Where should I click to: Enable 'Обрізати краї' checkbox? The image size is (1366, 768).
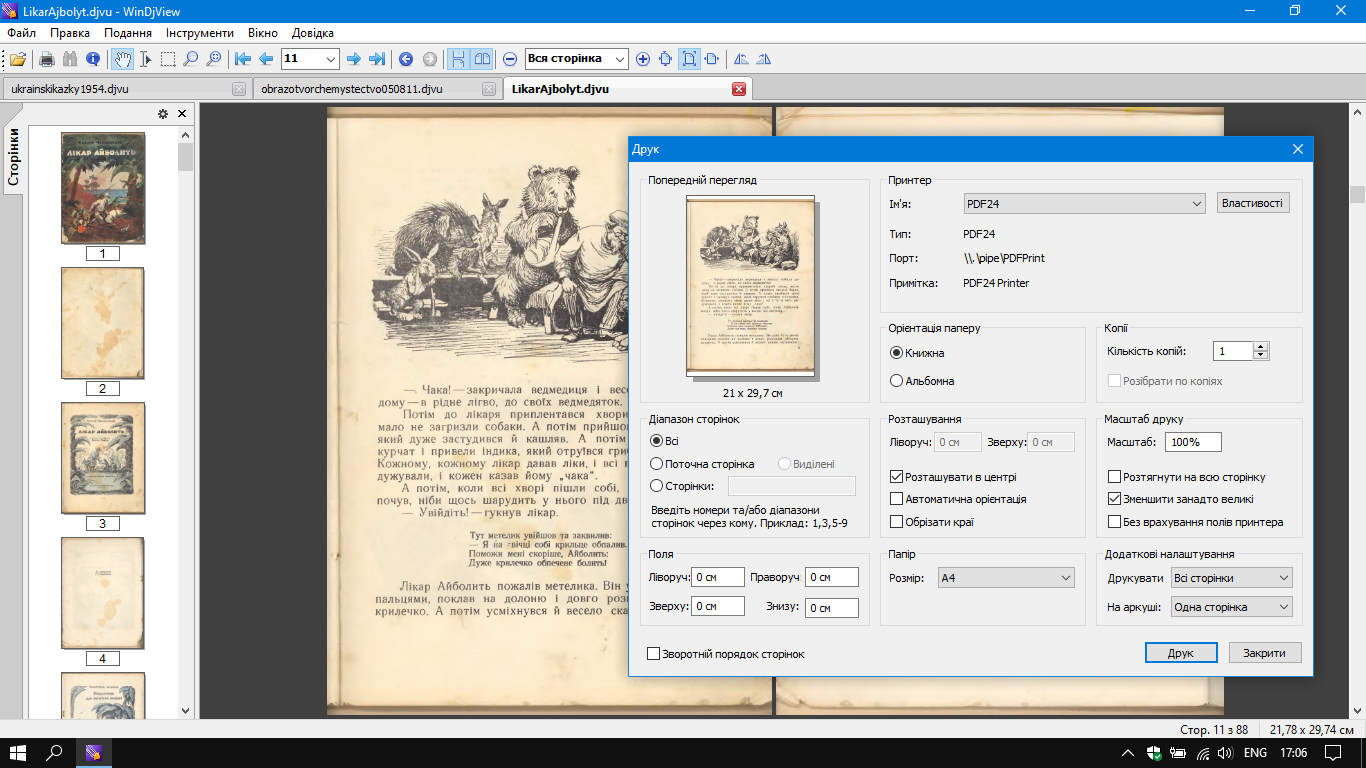(897, 521)
